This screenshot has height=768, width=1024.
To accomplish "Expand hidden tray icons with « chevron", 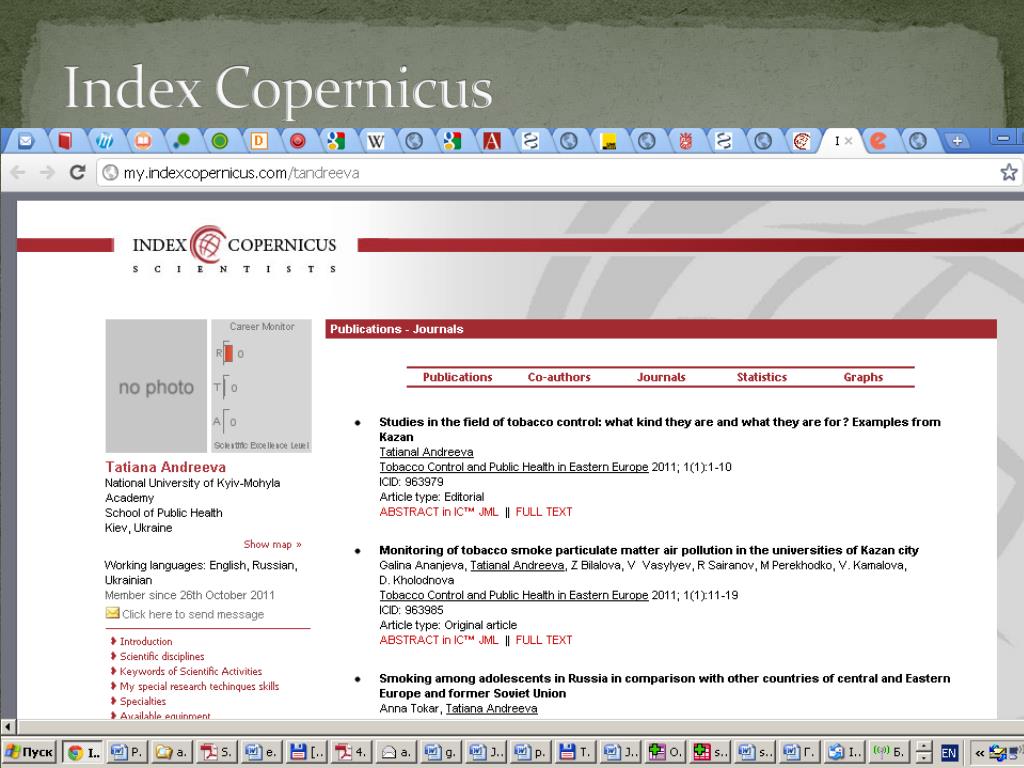I will pyautogui.click(x=980, y=753).
